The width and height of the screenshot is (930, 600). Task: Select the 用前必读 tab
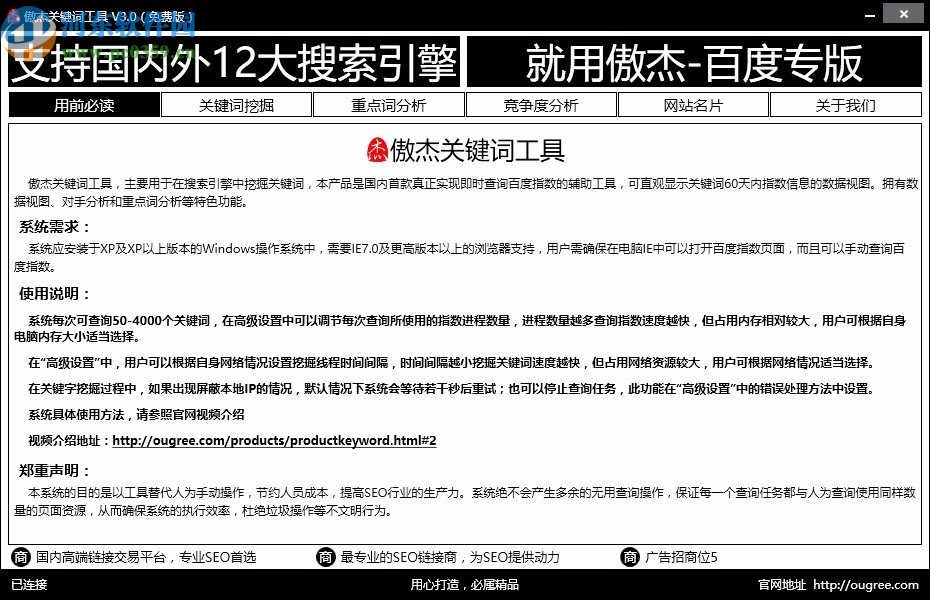84,104
